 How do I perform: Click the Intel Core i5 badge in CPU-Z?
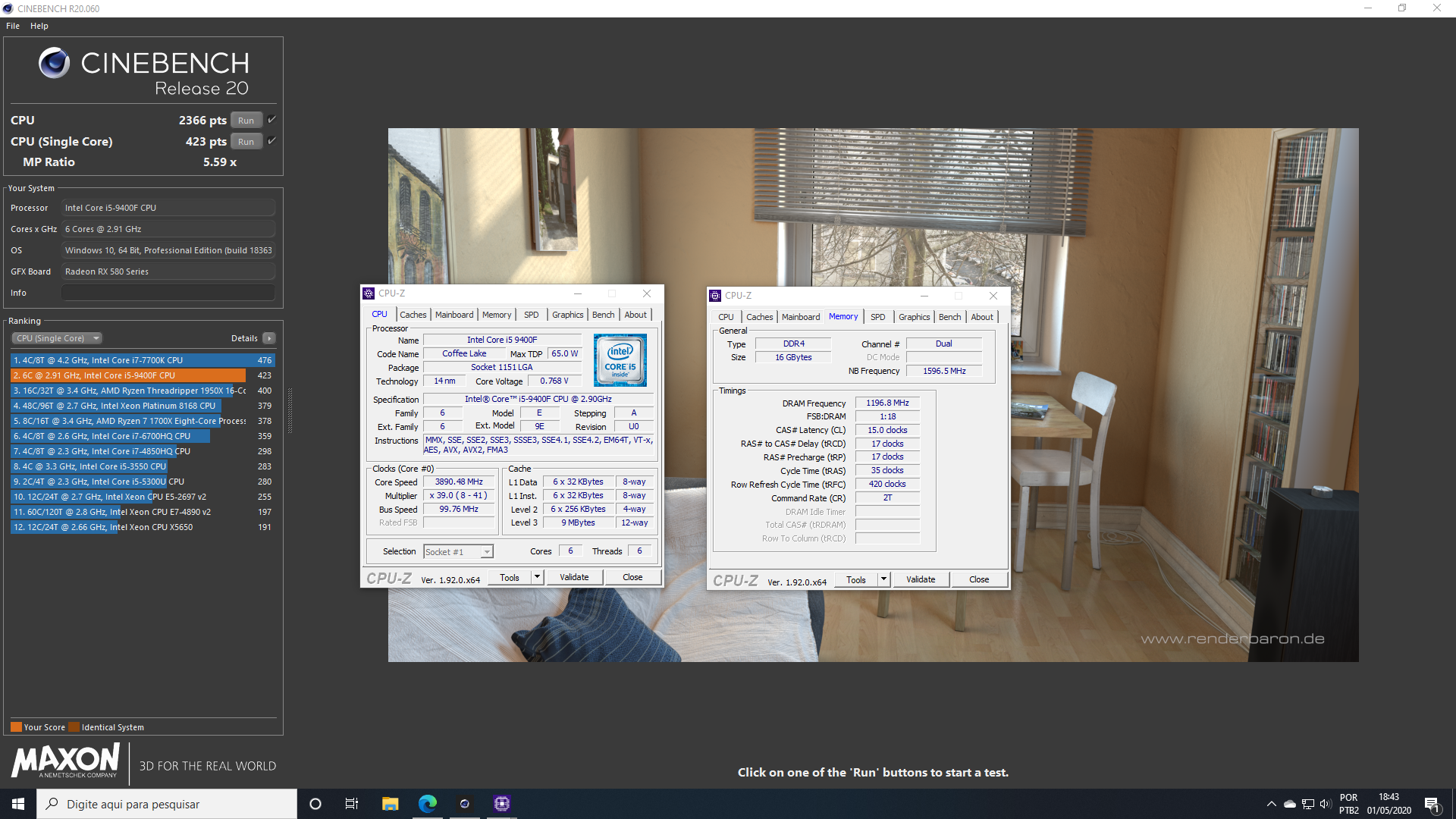click(x=620, y=359)
